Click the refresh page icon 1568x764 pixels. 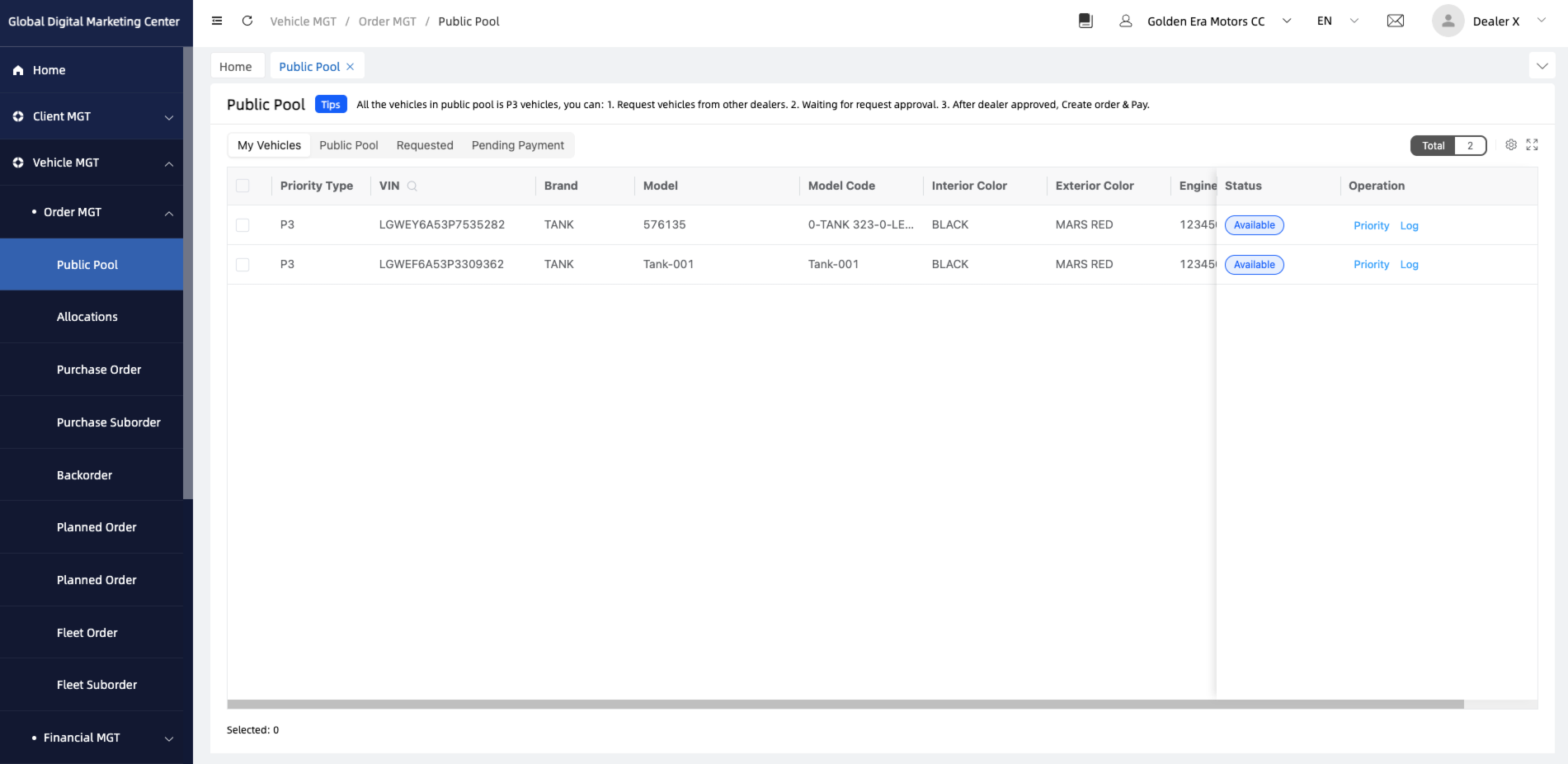(247, 21)
